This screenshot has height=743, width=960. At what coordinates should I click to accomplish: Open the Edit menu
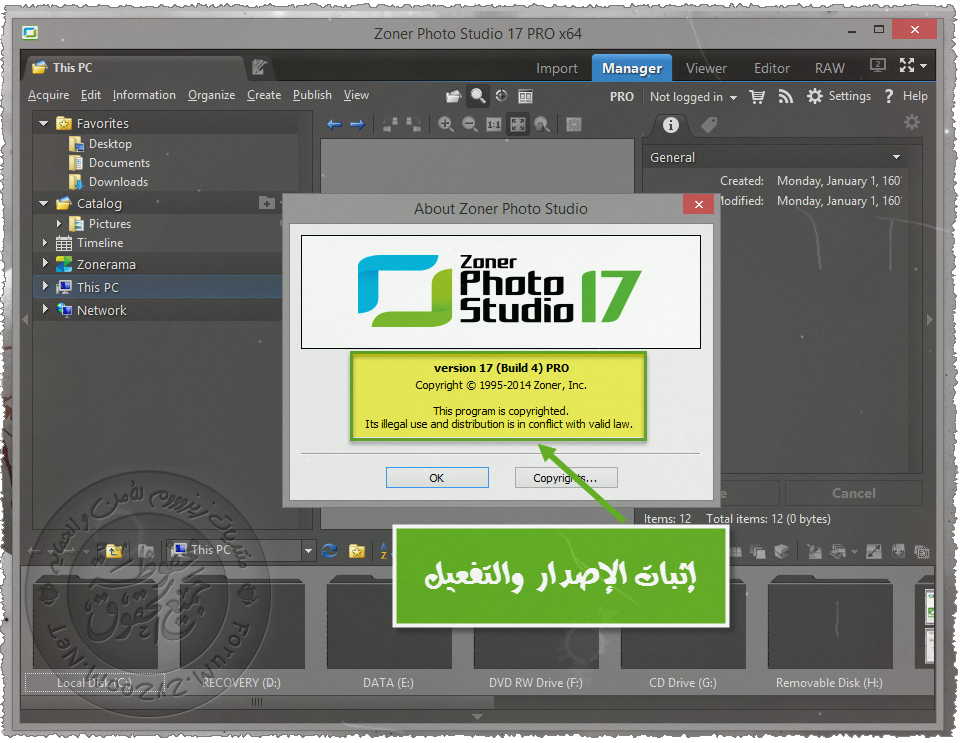click(91, 95)
